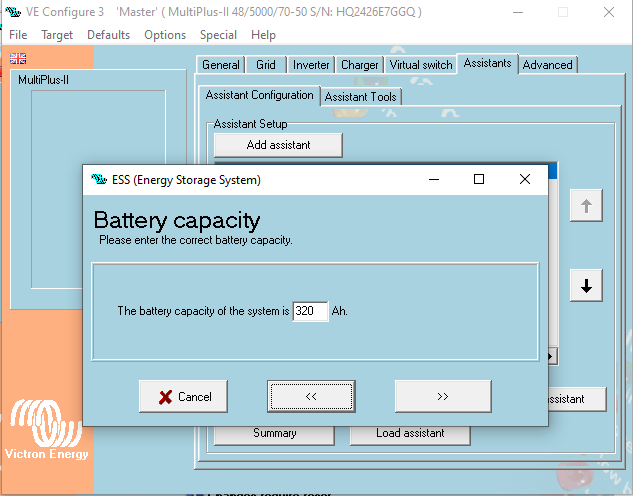The width and height of the screenshot is (633, 496).
Task: Open the File menu
Action: (x=18, y=34)
